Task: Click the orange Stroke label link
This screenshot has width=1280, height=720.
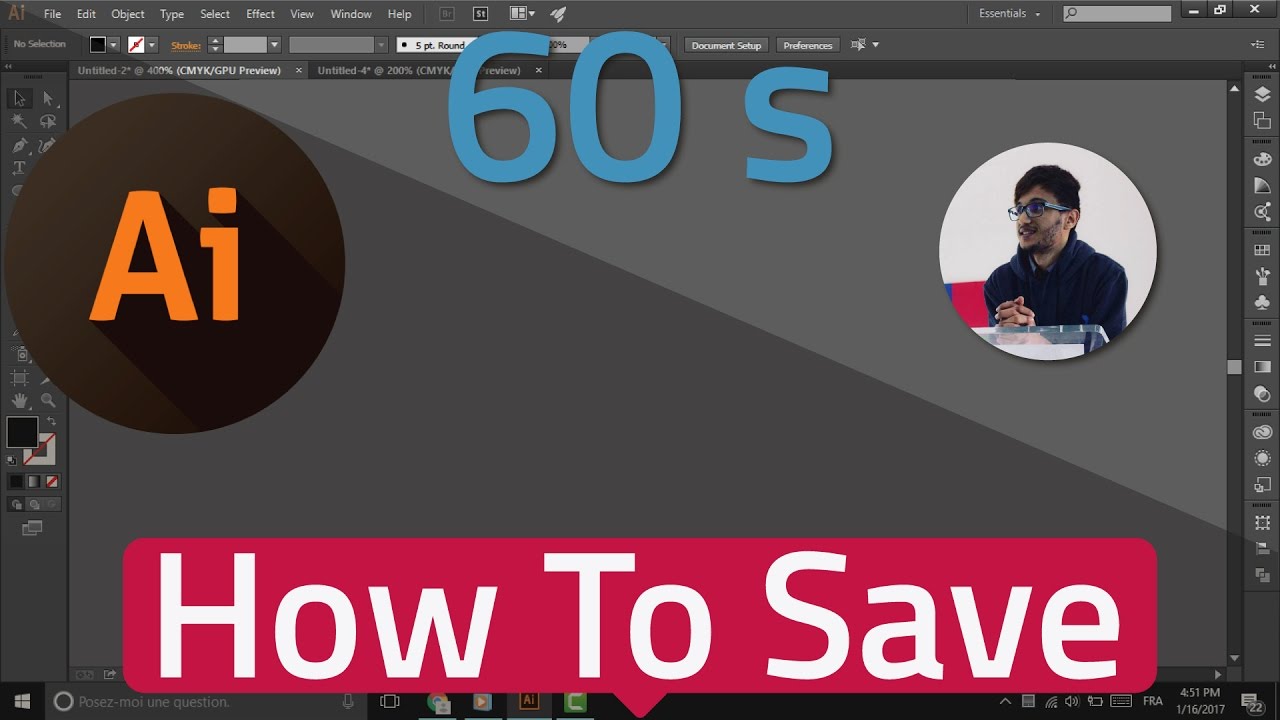Action: click(185, 45)
